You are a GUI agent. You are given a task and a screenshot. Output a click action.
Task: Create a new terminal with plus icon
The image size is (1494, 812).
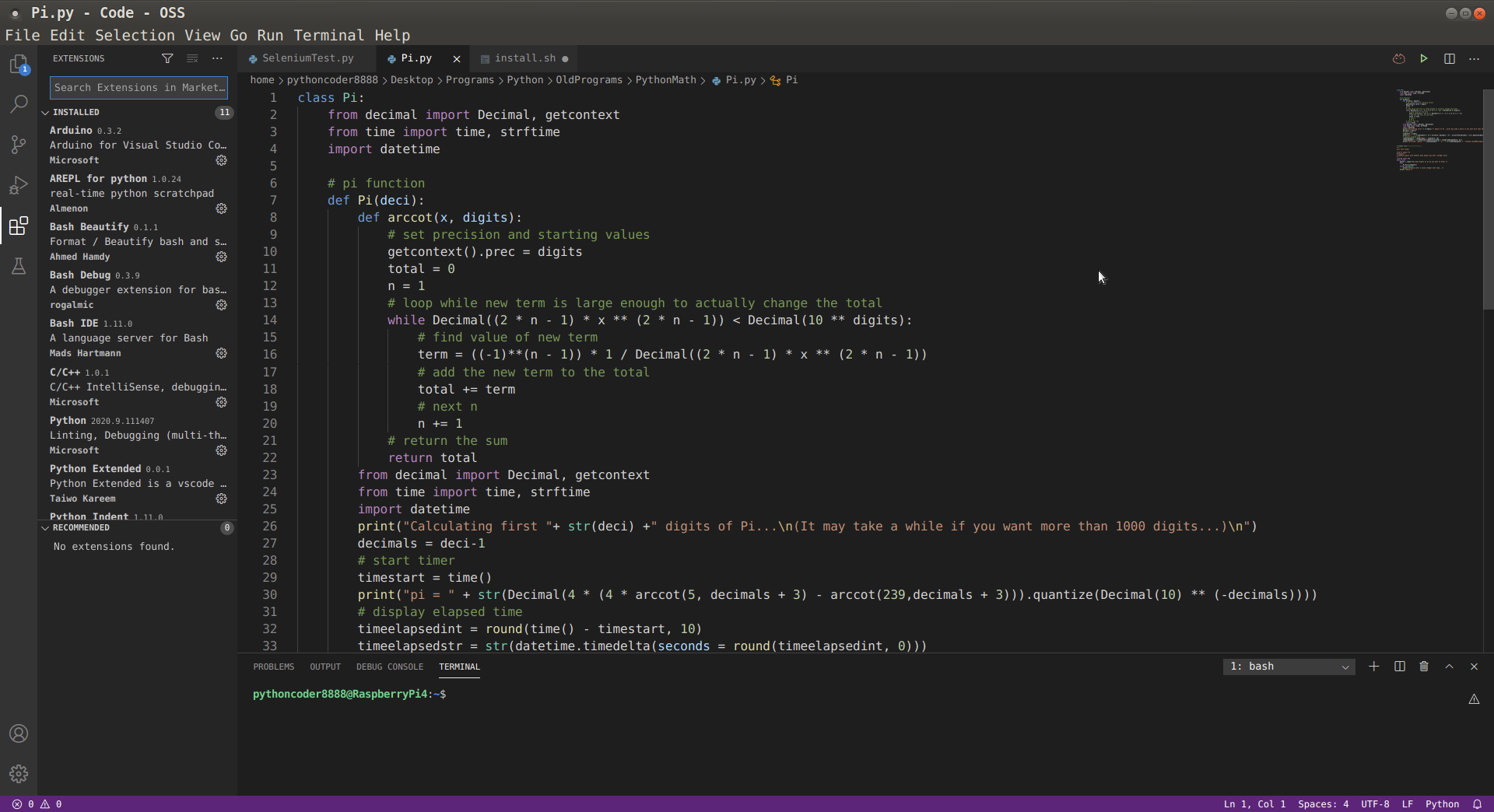pyautogui.click(x=1374, y=667)
